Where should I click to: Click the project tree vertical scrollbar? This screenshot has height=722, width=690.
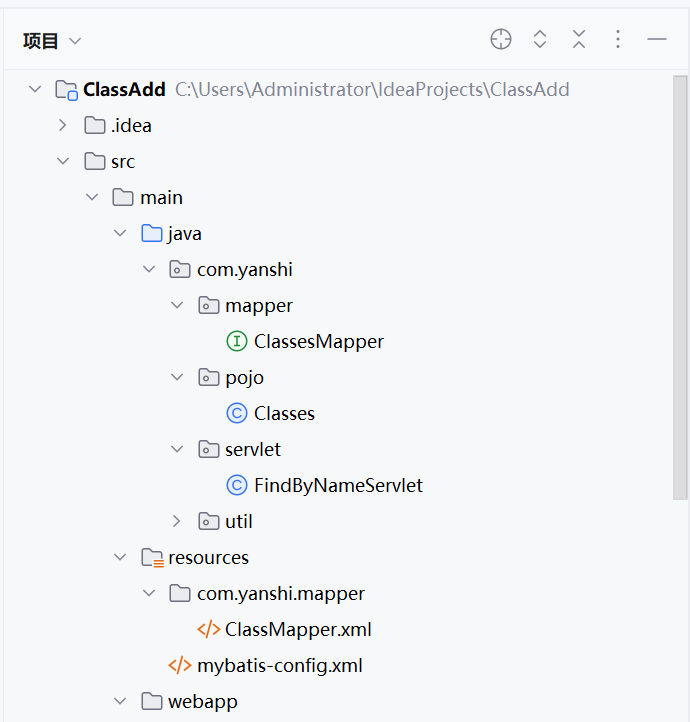681,300
